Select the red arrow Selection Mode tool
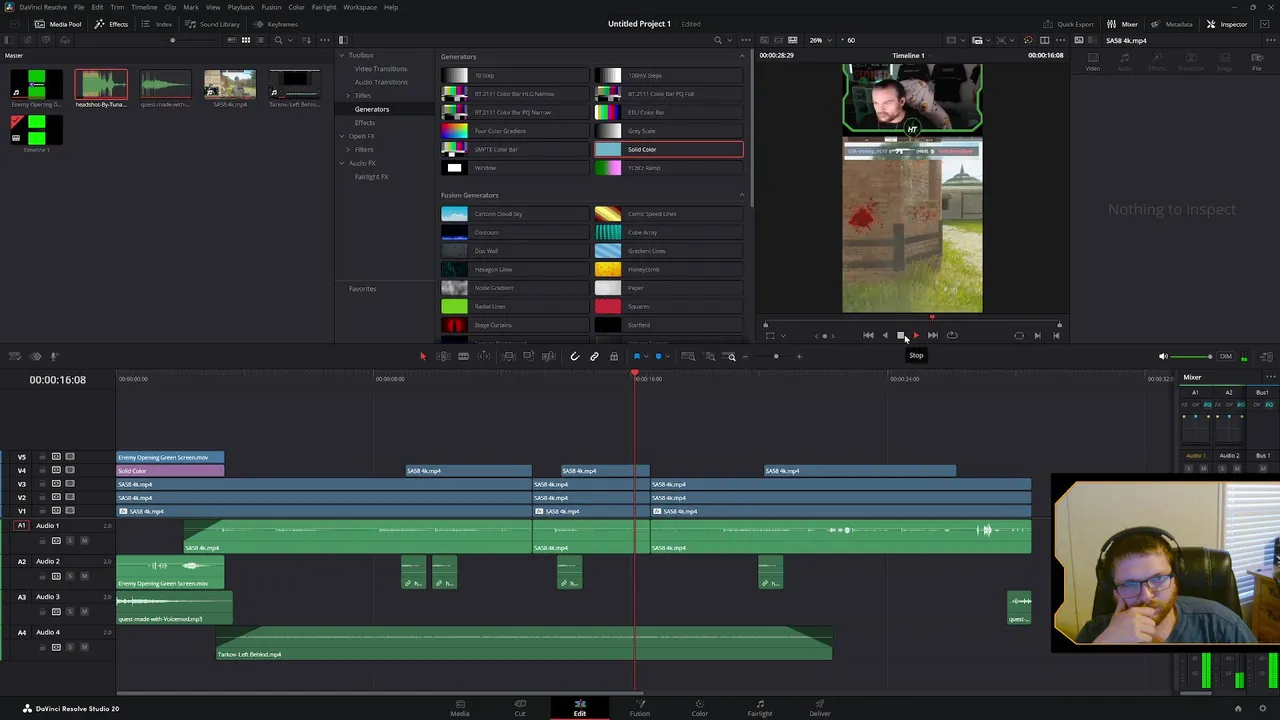Screen dimensions: 1280x720 [x=422, y=356]
